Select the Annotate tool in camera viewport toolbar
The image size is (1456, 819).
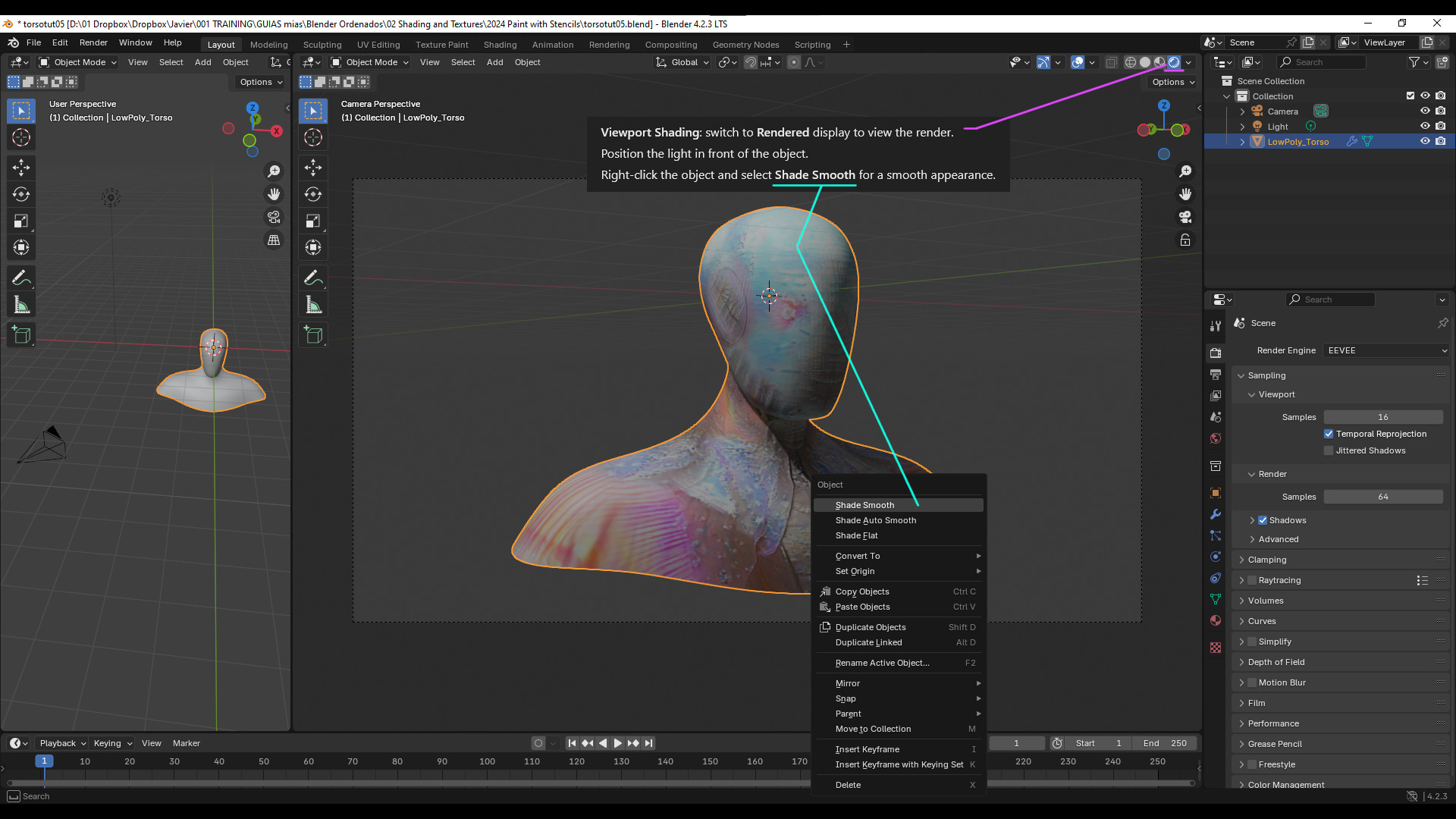[x=313, y=278]
